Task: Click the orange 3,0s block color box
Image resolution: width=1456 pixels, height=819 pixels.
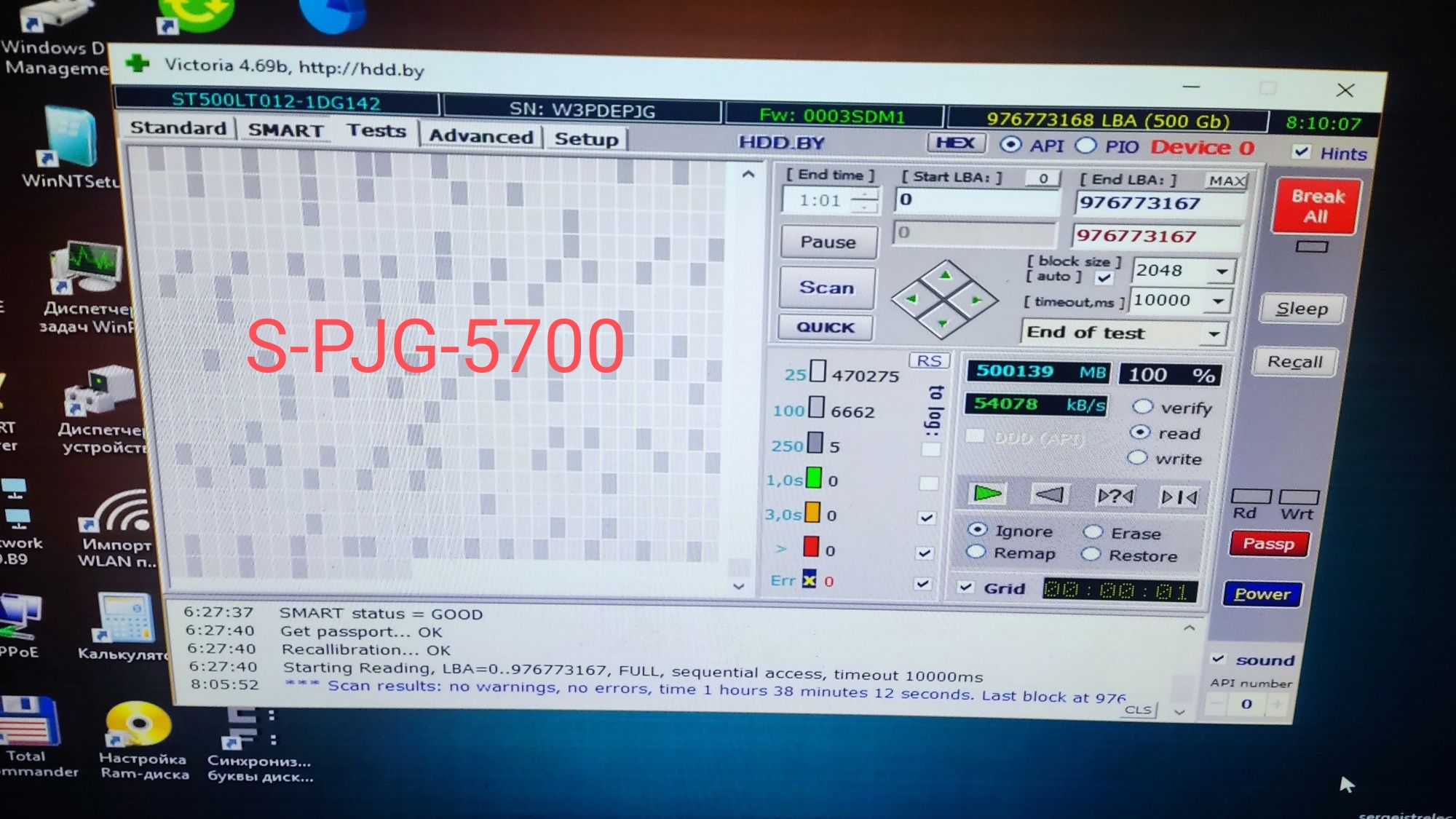Action: (812, 513)
